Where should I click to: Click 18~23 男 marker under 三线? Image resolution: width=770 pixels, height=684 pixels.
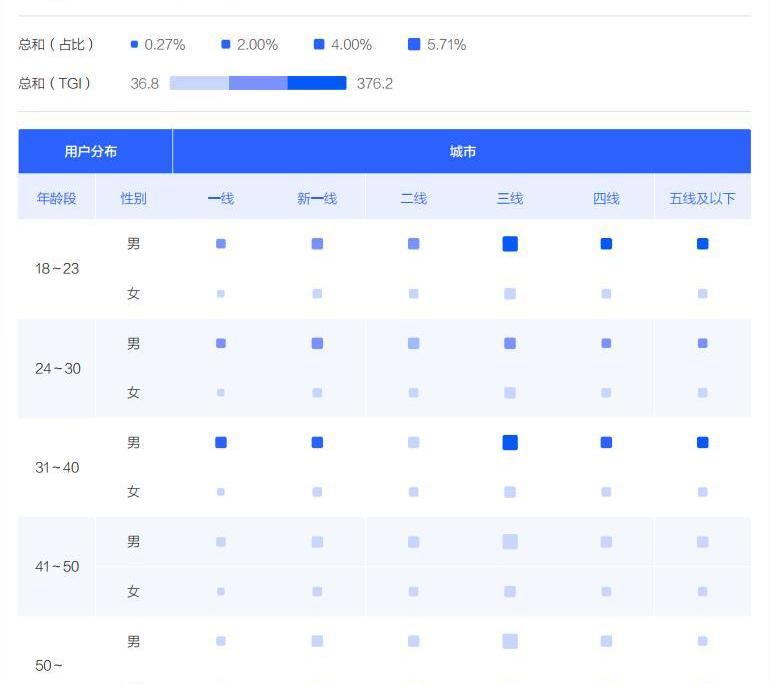pyautogui.click(x=510, y=244)
